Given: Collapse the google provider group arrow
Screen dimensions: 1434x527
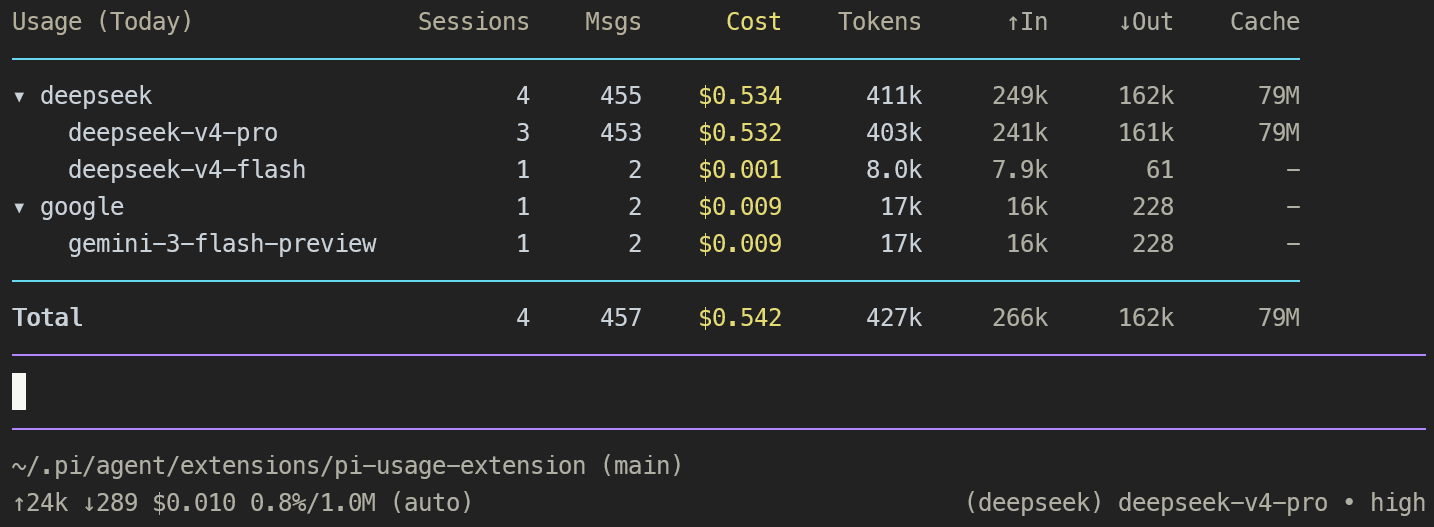Looking at the screenshot, I should tap(19, 208).
